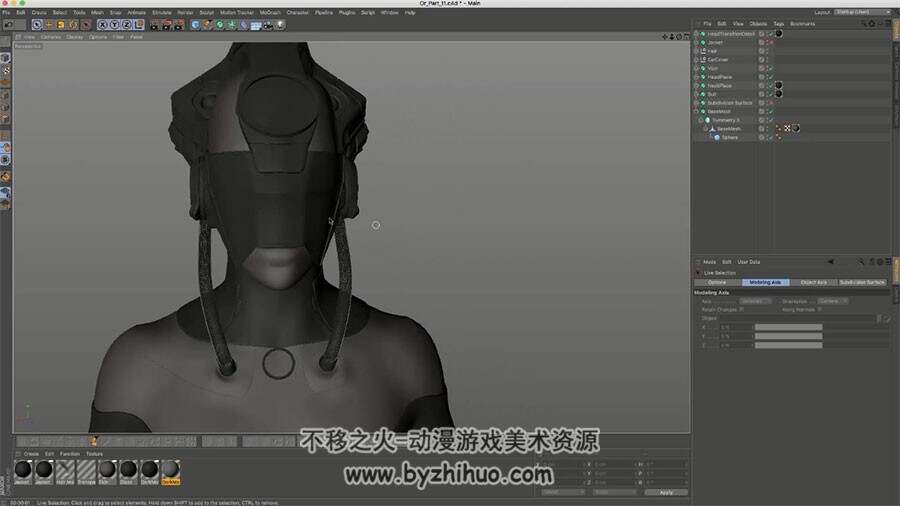Click the Cube primitive icon
The height and width of the screenshot is (506, 900).
195,25
